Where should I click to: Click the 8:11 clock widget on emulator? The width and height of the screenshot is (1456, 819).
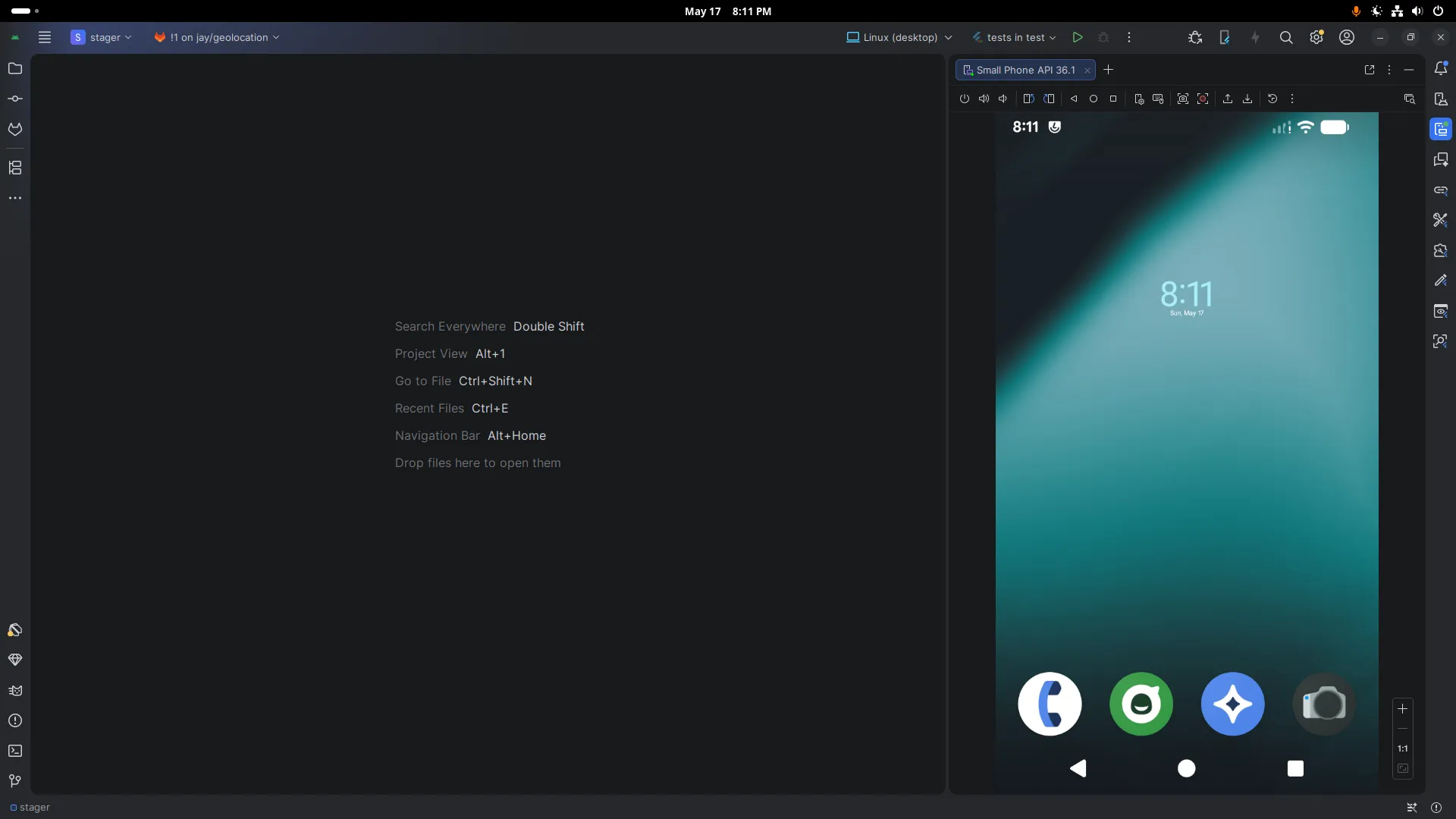[x=1187, y=297]
